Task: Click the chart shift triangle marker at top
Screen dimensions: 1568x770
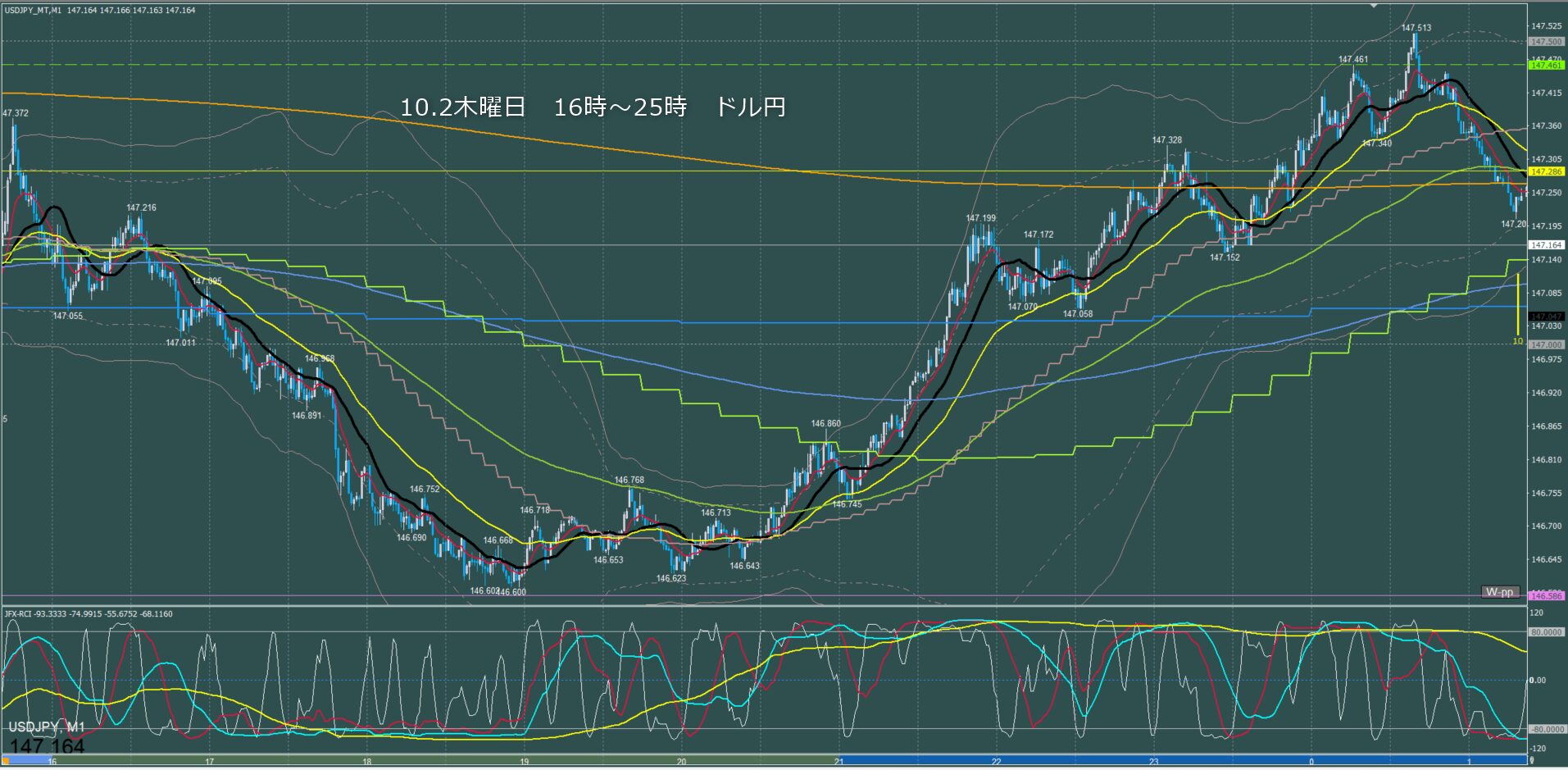Action: click(1375, 5)
